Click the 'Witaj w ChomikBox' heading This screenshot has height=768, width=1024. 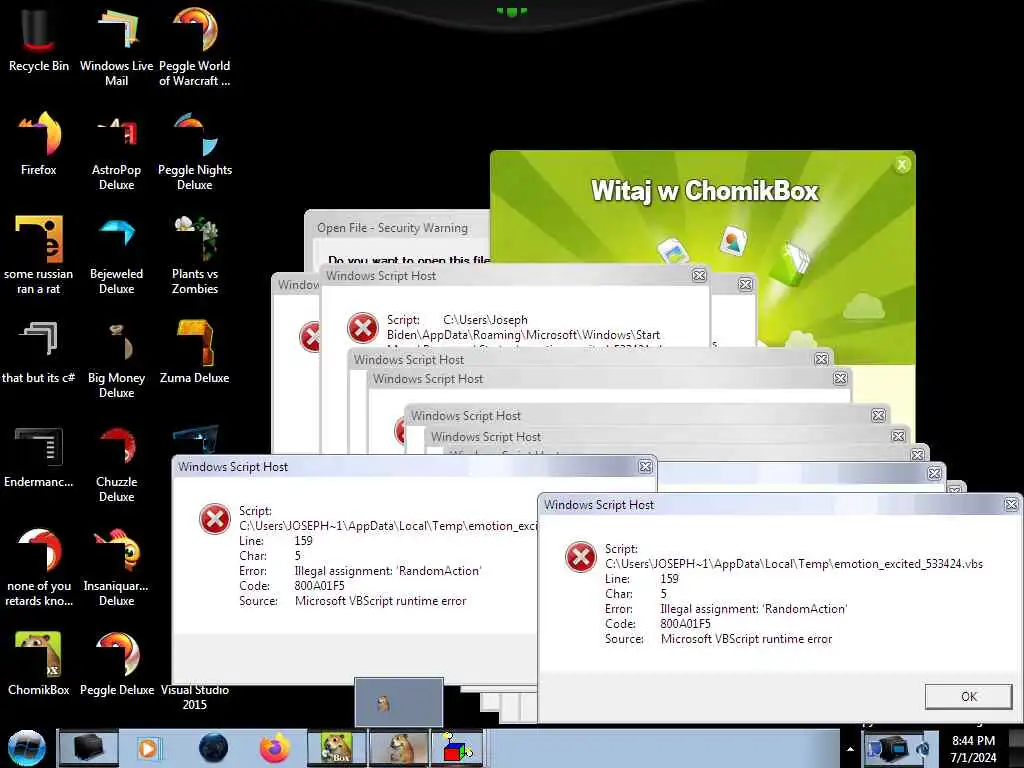[705, 191]
